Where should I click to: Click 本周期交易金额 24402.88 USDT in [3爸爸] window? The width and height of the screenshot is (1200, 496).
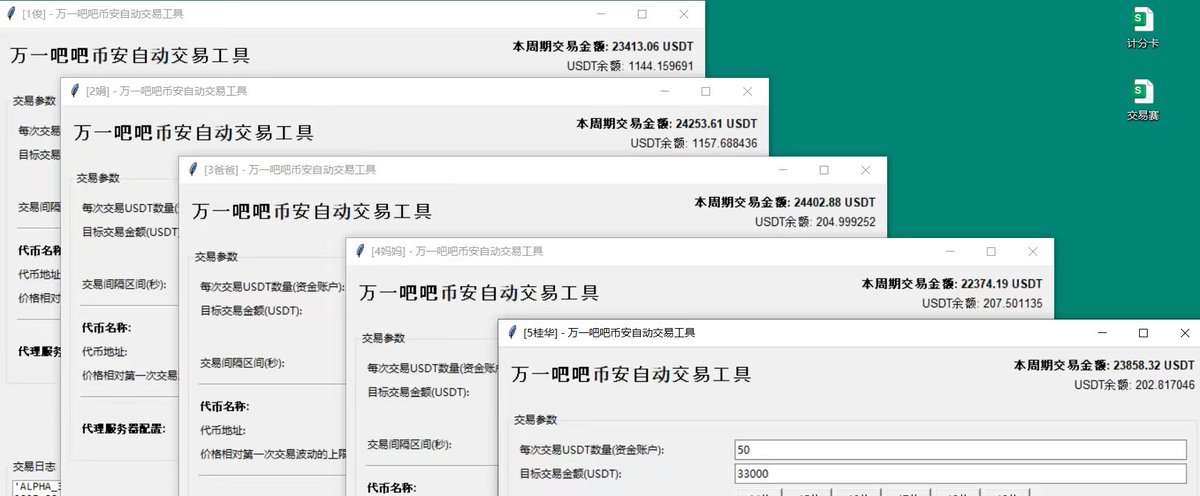click(x=785, y=202)
